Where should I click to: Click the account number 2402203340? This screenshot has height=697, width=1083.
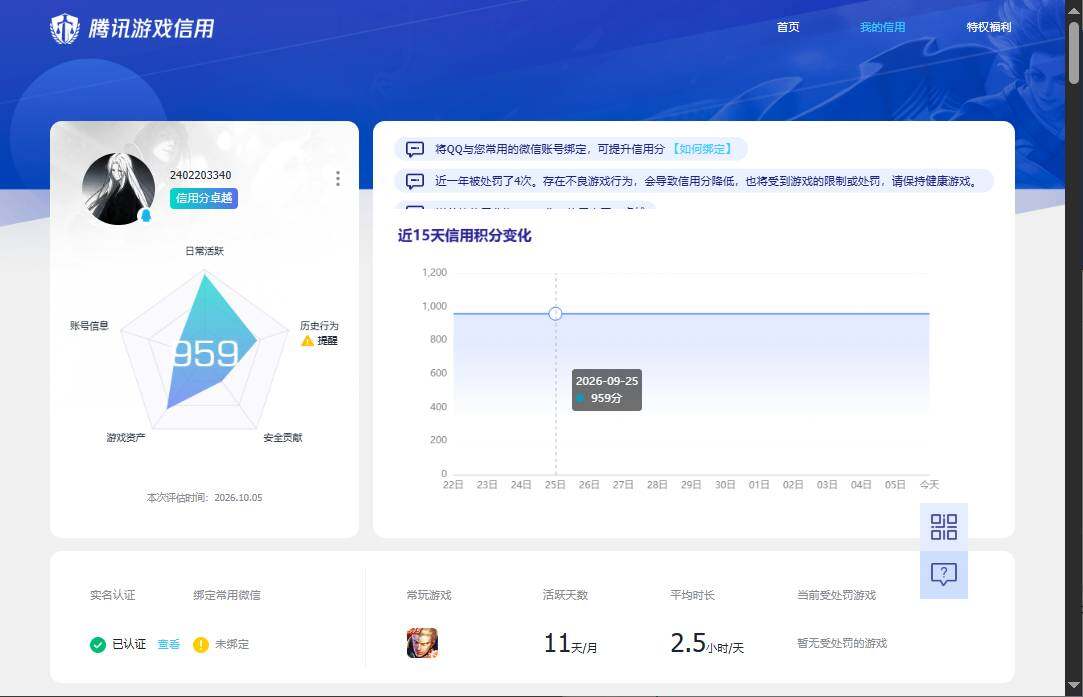(200, 175)
